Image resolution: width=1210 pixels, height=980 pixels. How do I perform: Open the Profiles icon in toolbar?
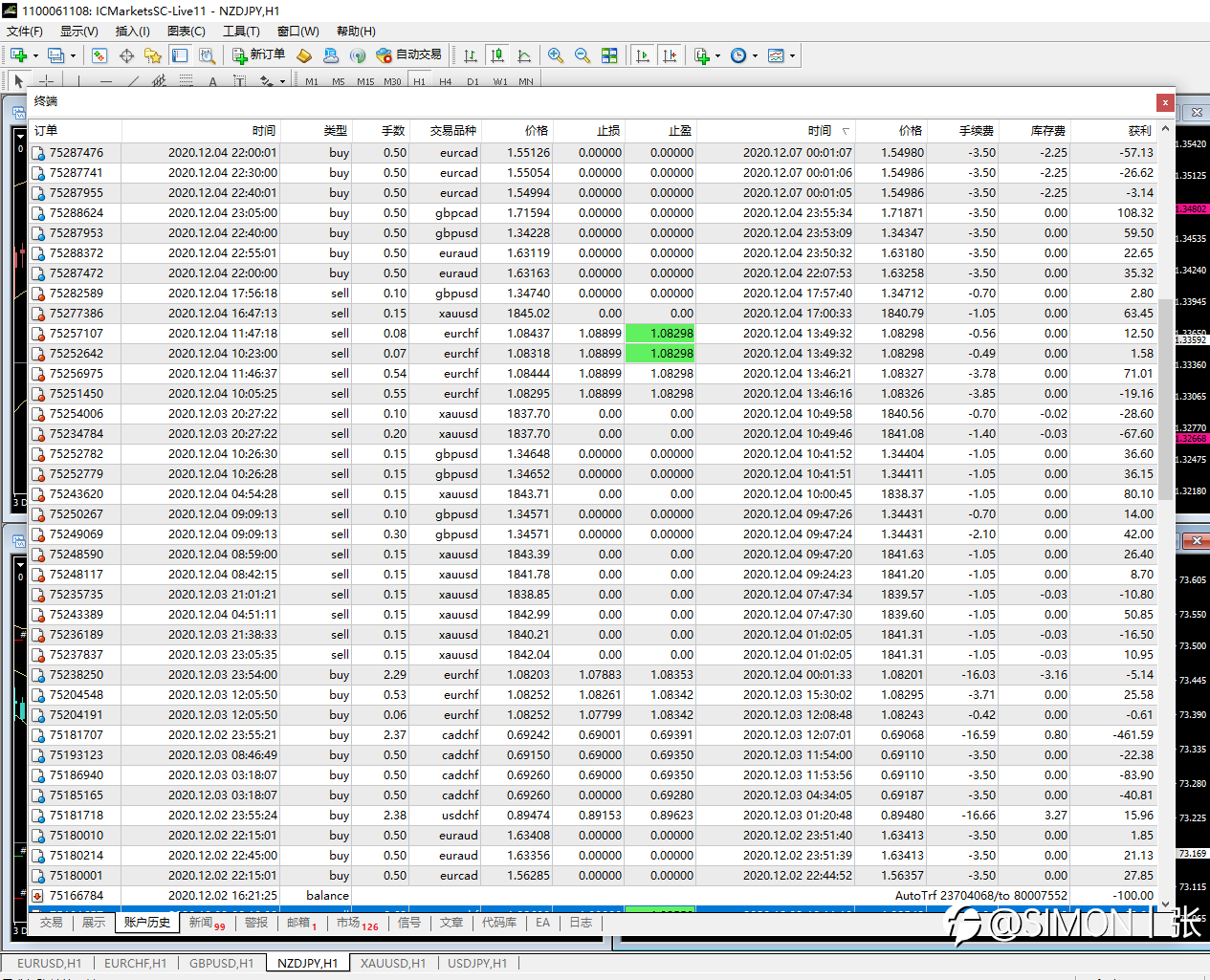click(55, 55)
